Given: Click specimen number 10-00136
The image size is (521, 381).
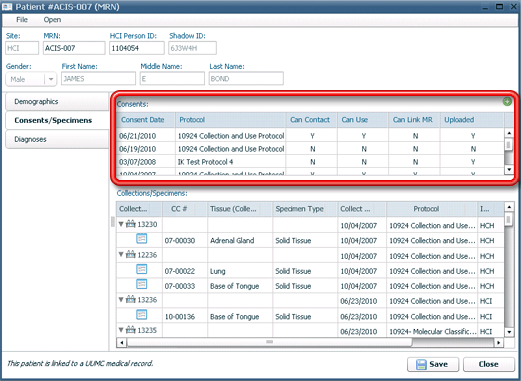Looking at the screenshot, I should click(180, 317).
